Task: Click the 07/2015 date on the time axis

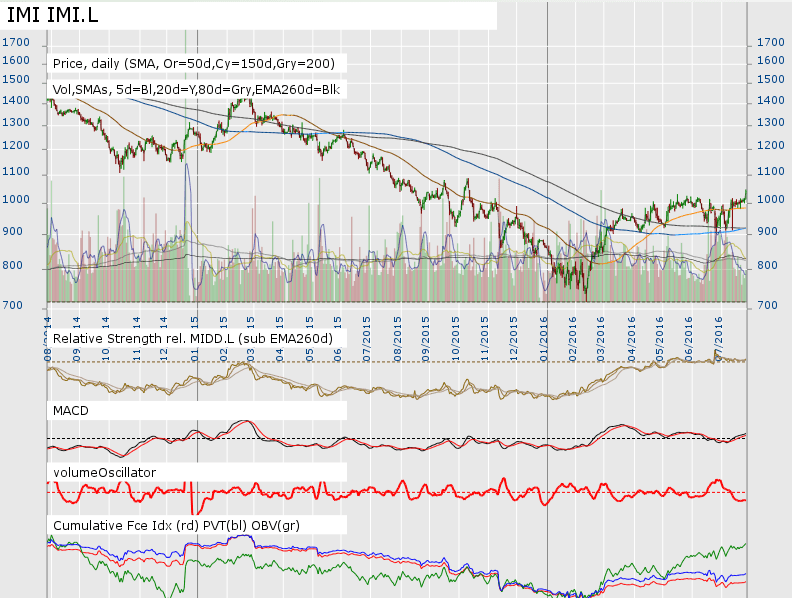Action: point(368,326)
